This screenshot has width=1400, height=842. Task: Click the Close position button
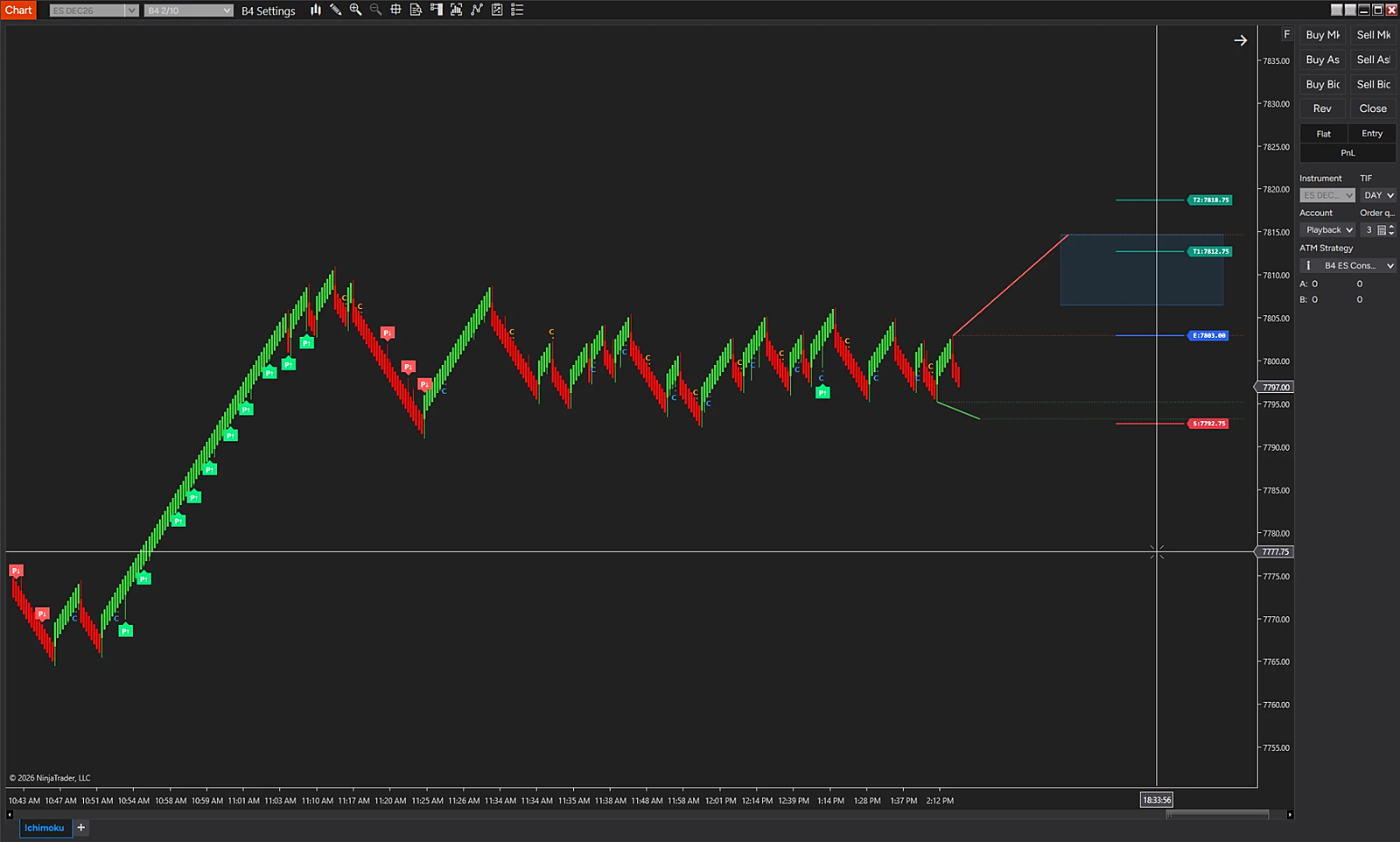click(1373, 109)
